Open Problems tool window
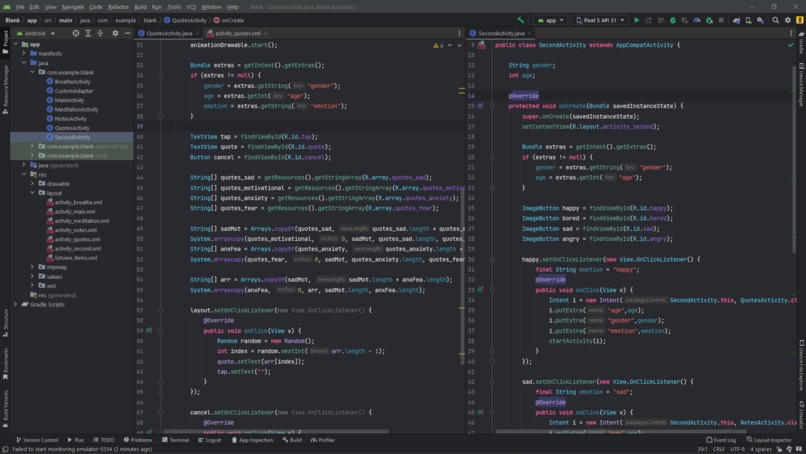The image size is (806, 454). click(138, 440)
